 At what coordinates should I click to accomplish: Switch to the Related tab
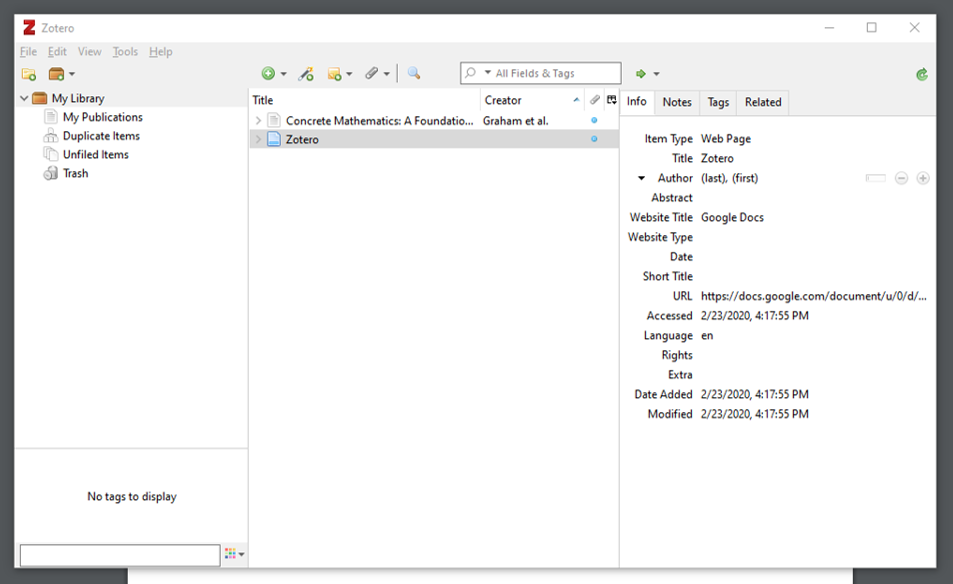pos(763,102)
